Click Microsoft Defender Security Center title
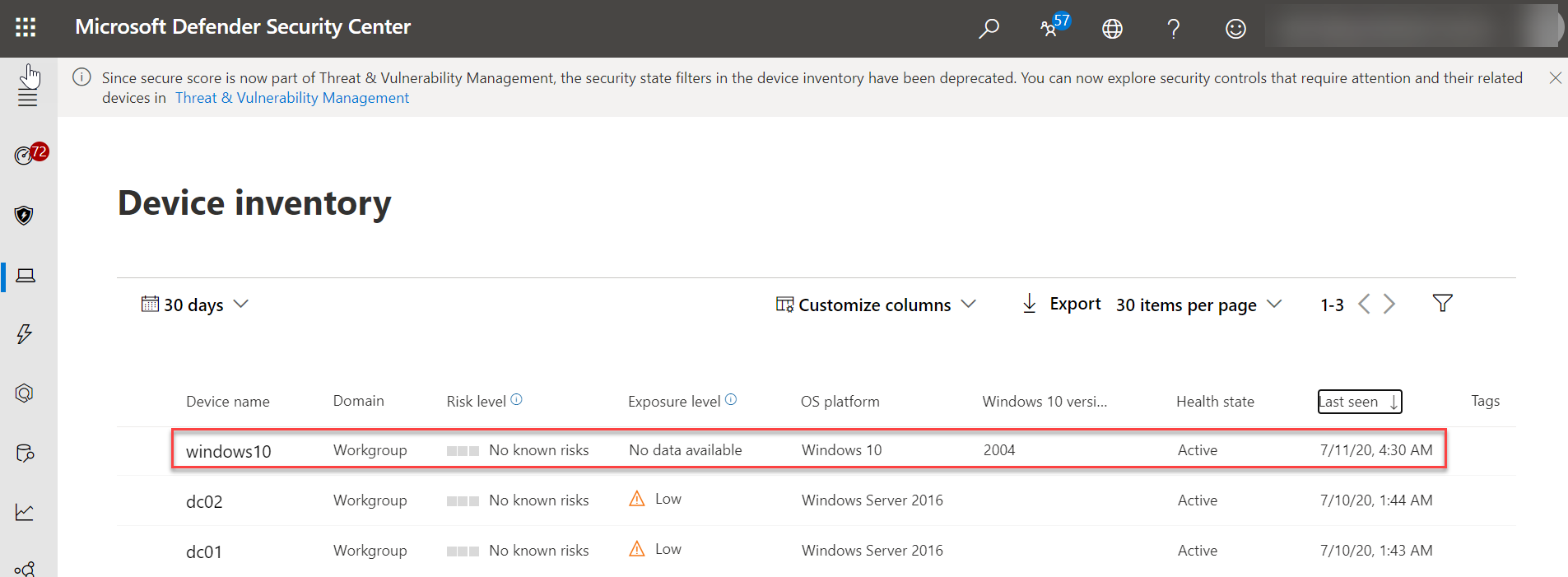Viewport: 1568px width, 577px height. [243, 27]
